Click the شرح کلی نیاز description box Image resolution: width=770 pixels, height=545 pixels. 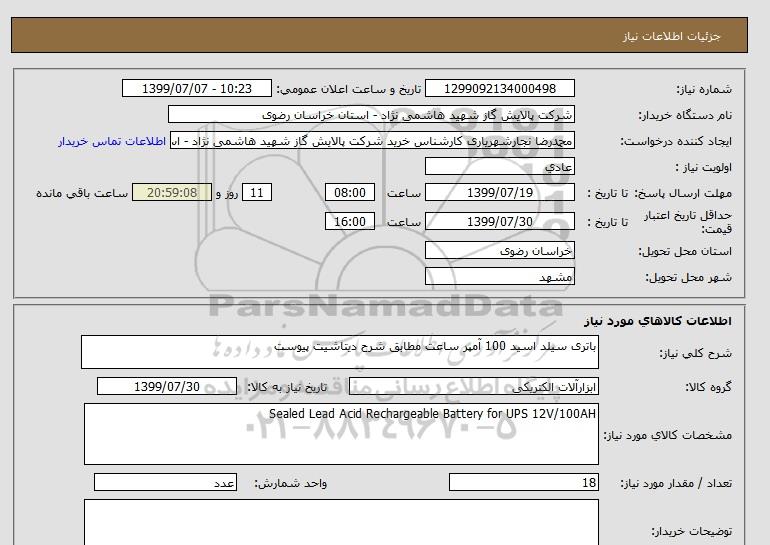339,353
